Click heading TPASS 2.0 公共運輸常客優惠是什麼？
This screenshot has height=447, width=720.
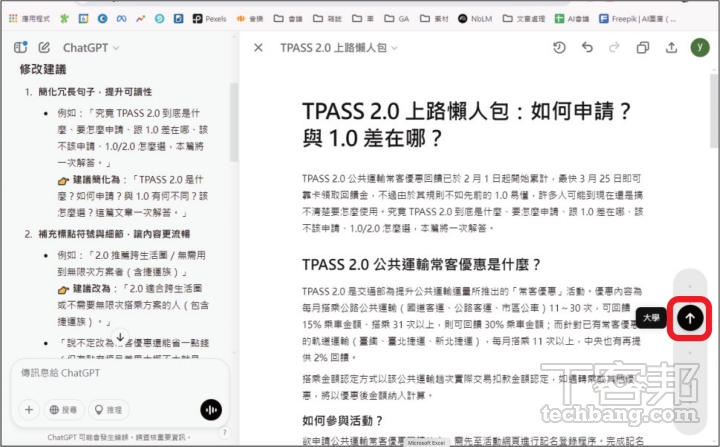(422, 265)
